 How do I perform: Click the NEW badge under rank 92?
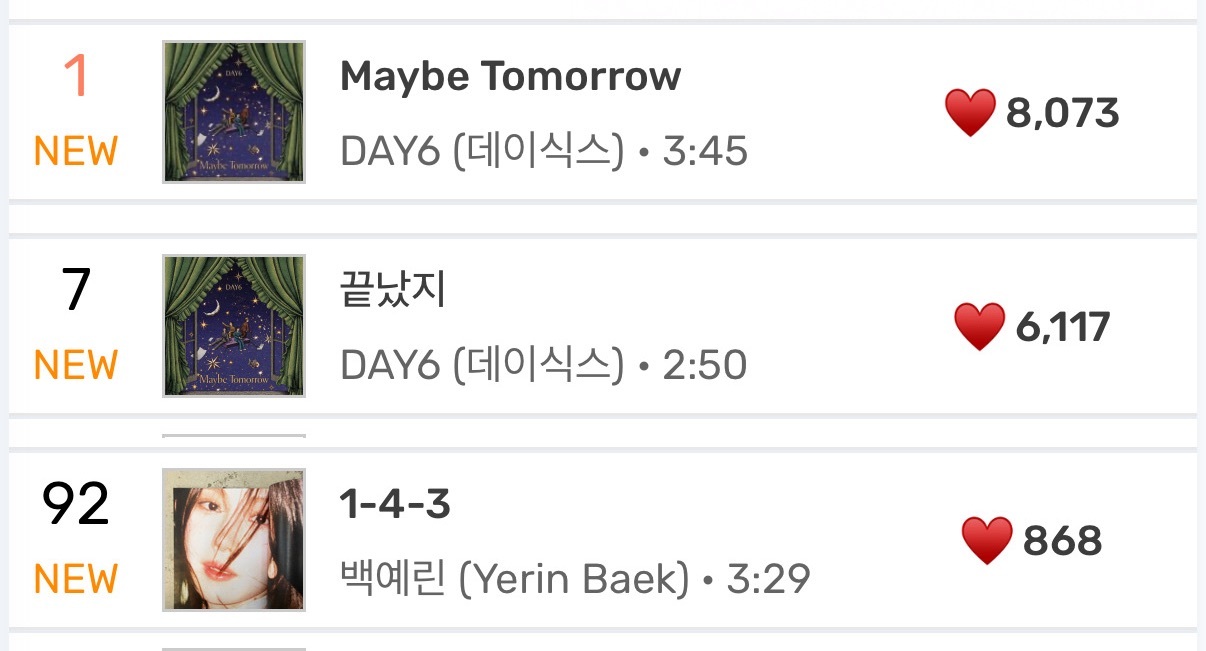[76, 579]
